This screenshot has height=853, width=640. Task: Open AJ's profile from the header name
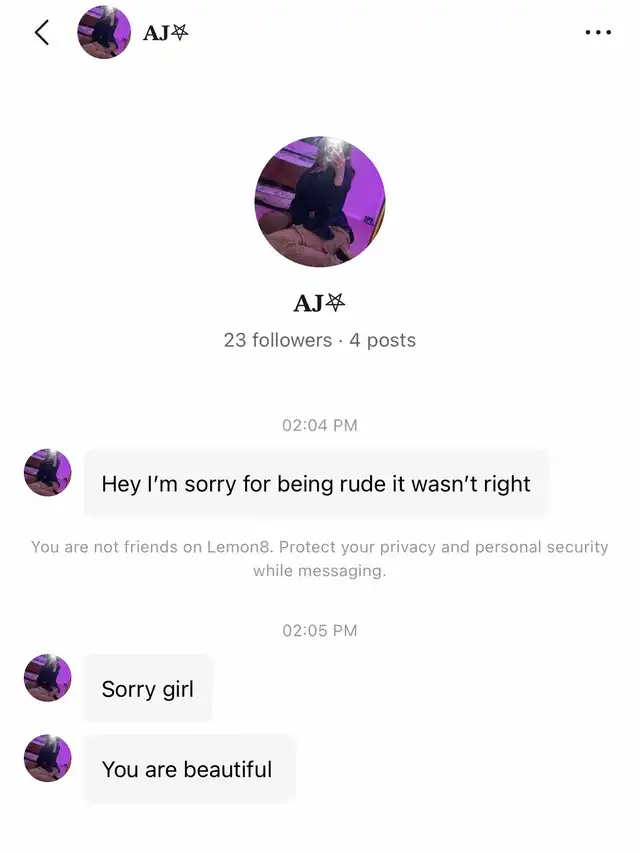[165, 33]
